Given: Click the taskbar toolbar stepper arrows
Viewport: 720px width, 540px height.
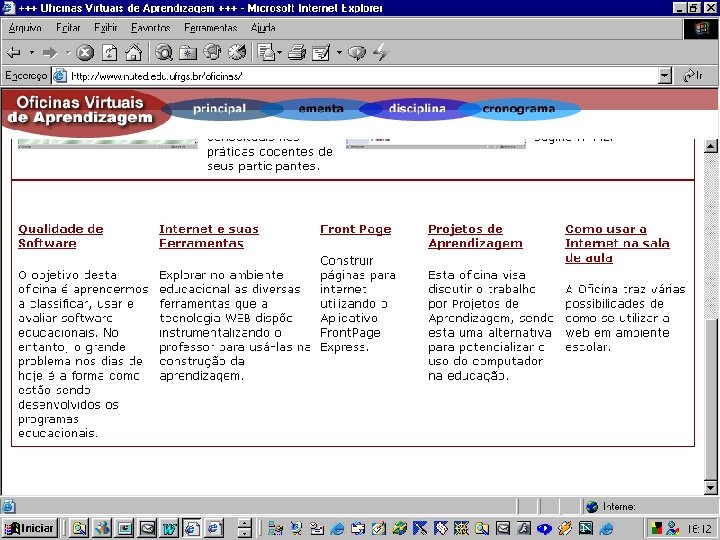Looking at the screenshot, I should point(244,529).
